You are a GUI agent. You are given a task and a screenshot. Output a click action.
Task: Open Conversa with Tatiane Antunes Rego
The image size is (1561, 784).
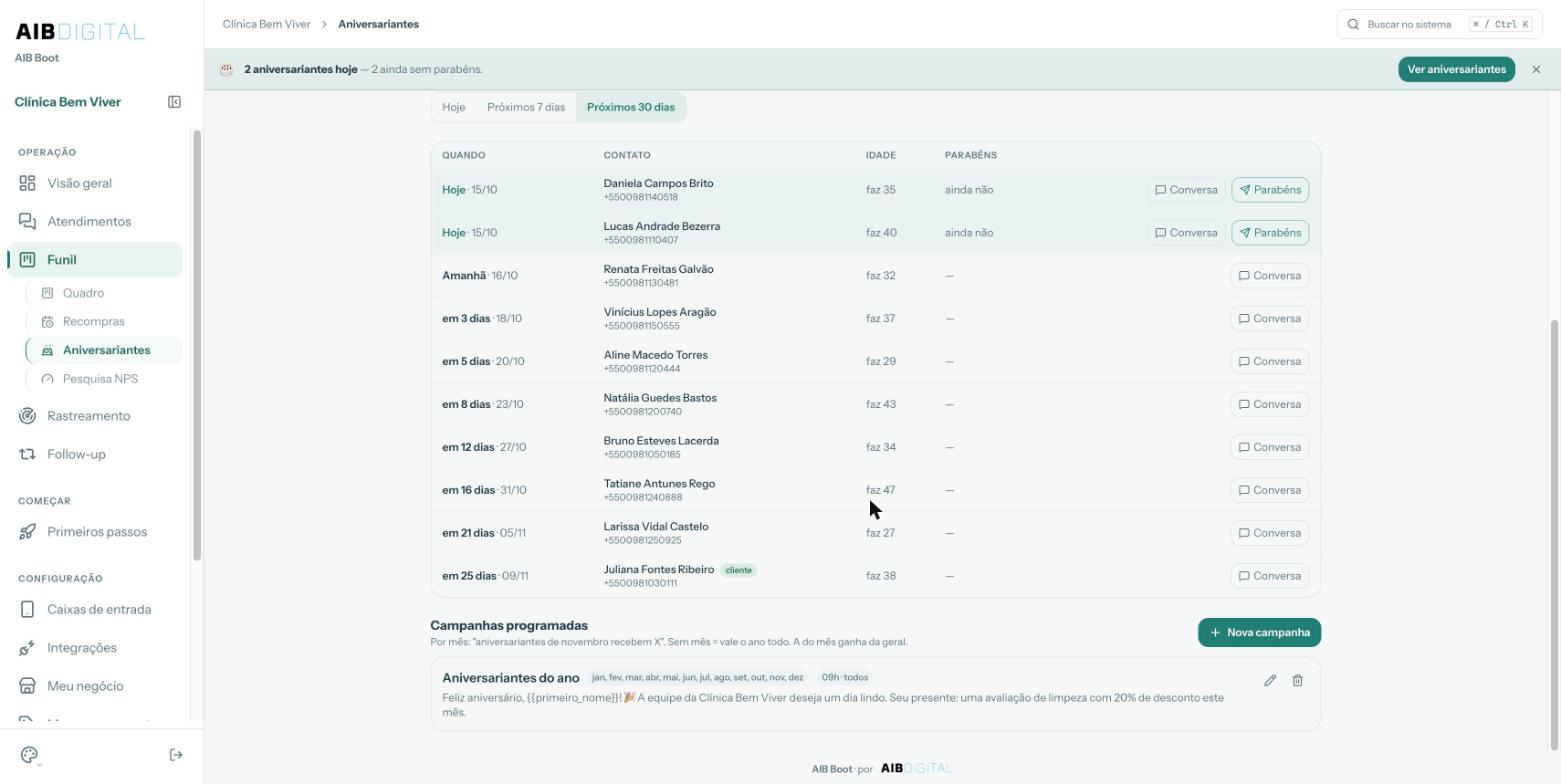click(1270, 490)
